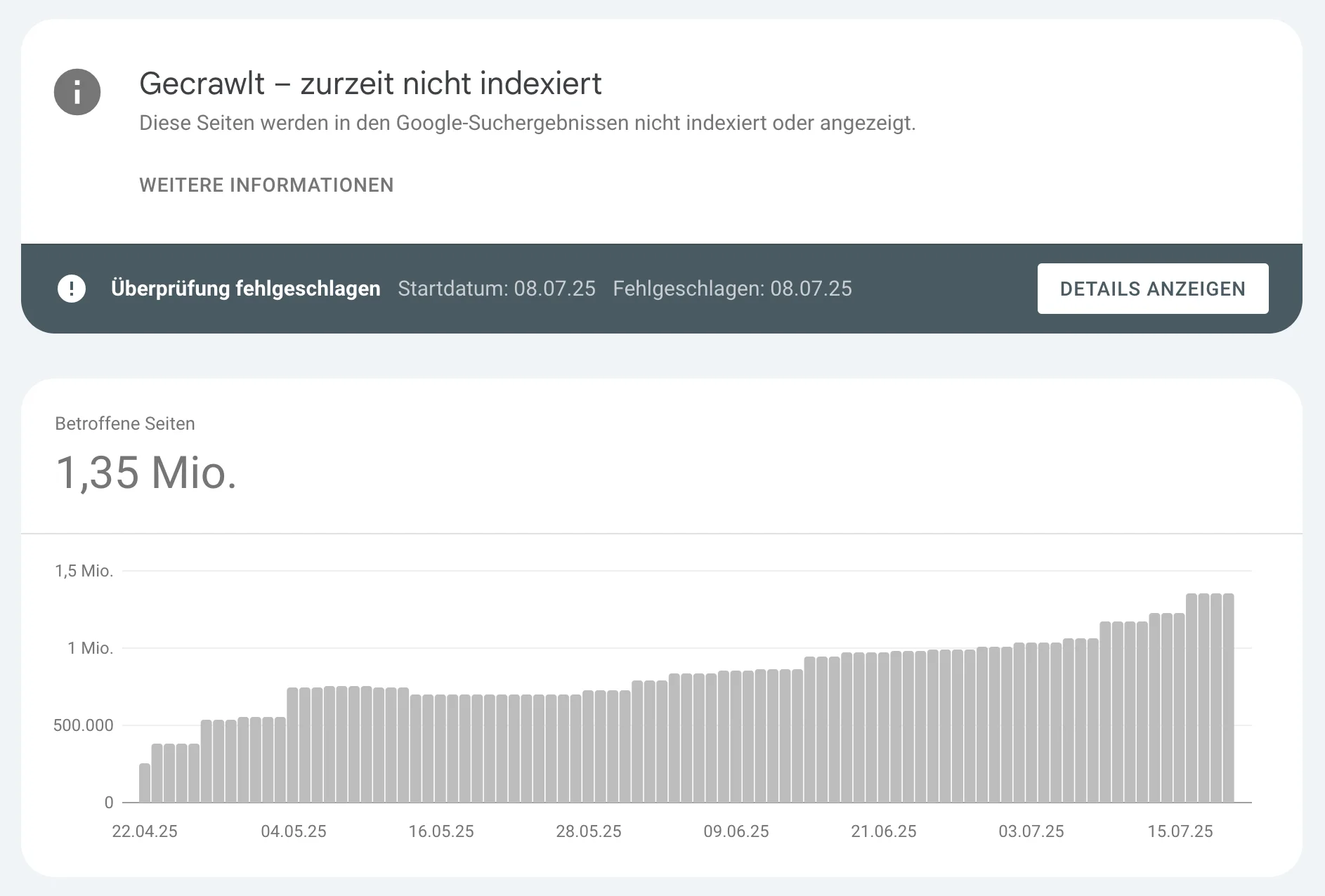The height and width of the screenshot is (896, 1325).
Task: Click the white exclamation warning icon
Action: click(72, 289)
